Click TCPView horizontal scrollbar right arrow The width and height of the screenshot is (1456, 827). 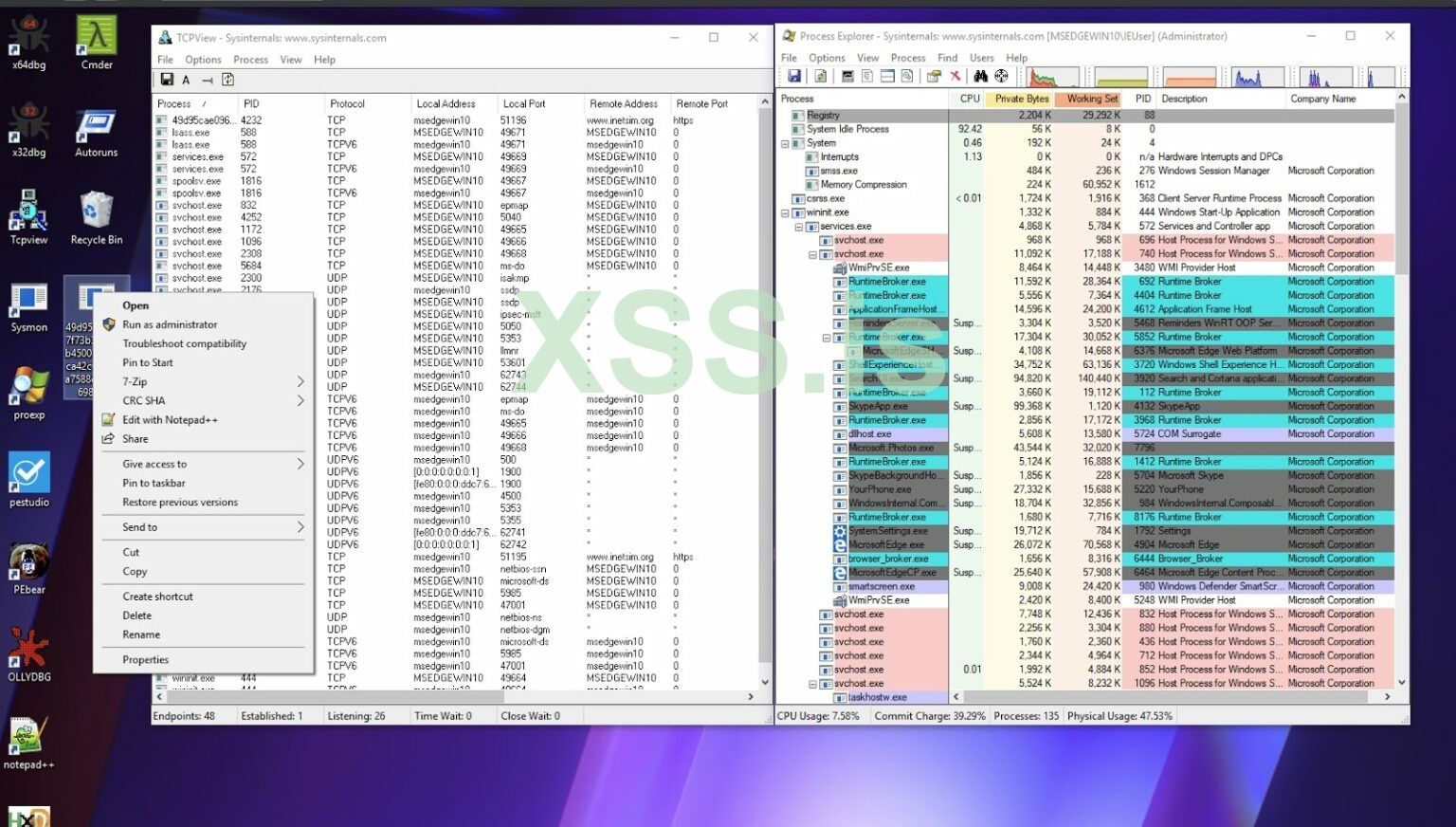point(751,697)
